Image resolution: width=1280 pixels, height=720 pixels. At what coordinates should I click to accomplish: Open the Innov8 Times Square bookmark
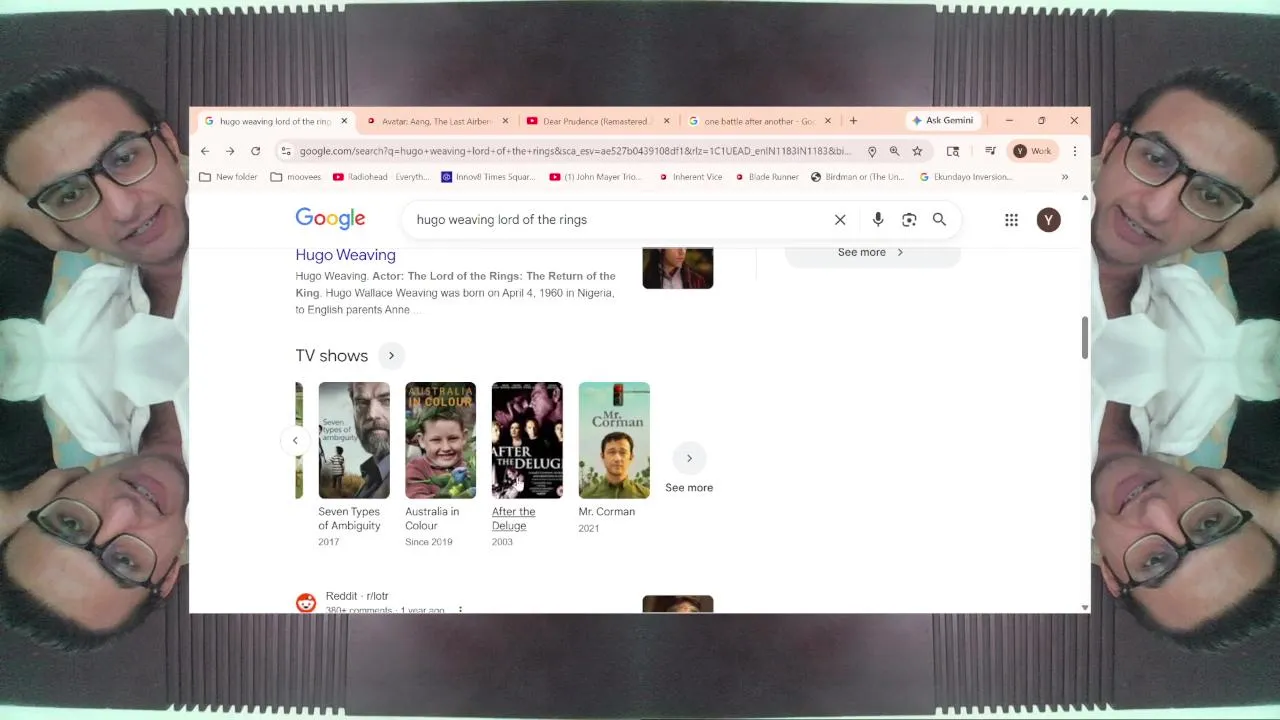tap(489, 177)
